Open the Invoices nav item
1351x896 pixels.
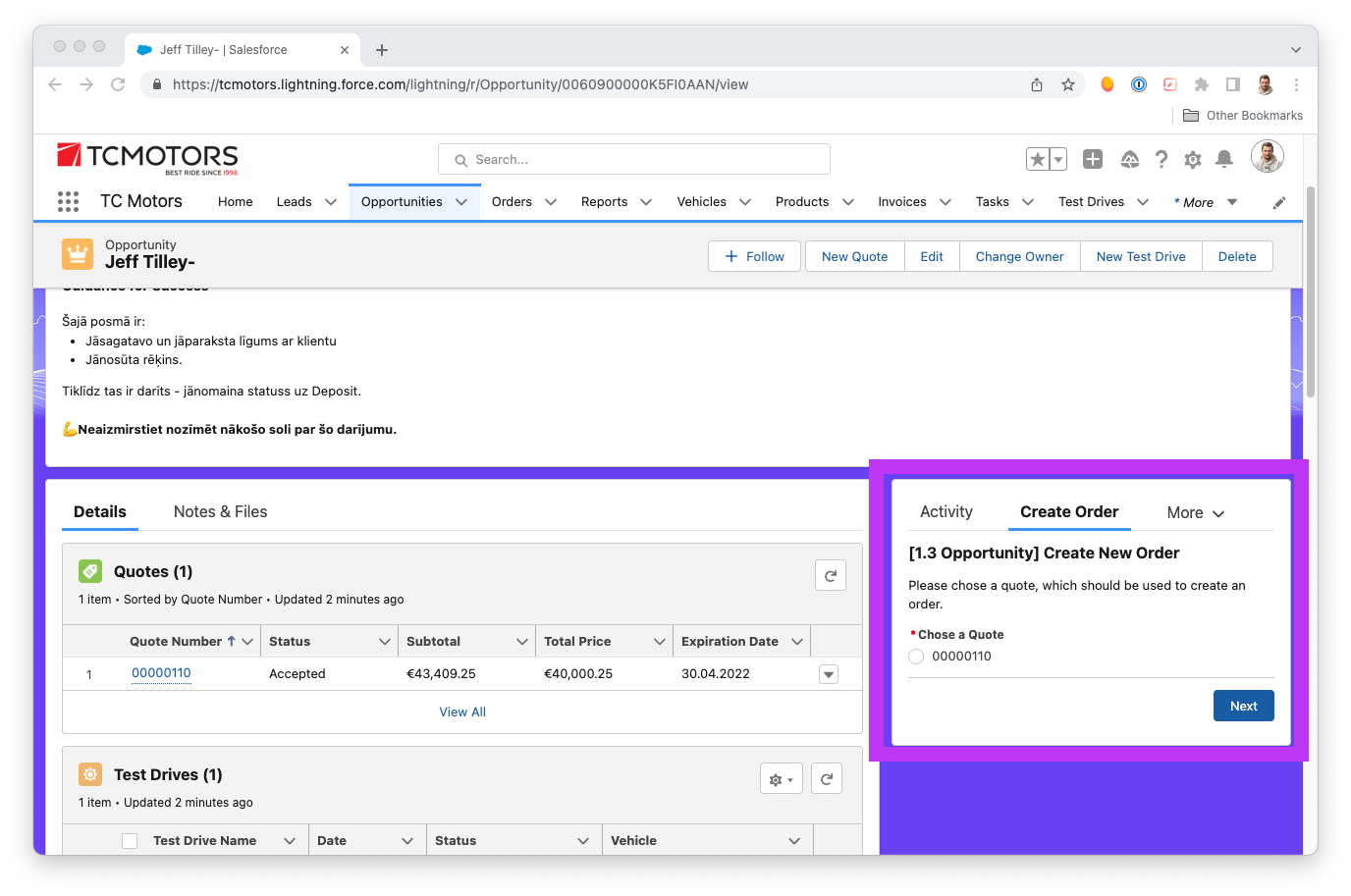(902, 202)
